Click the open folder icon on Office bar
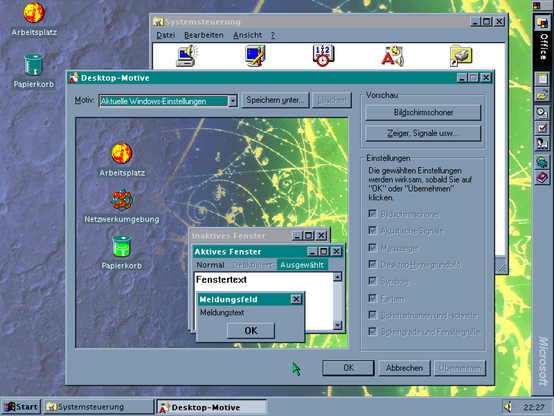Viewport: 554px width, 416px height. pyautogui.click(x=543, y=95)
